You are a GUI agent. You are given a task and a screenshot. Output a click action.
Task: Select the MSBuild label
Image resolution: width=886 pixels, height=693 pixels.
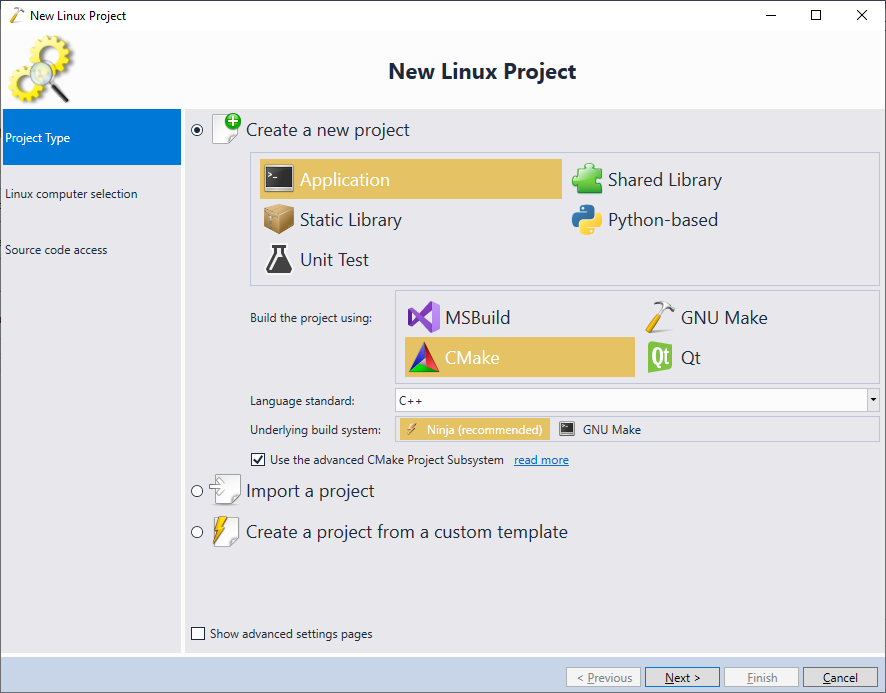[477, 318]
